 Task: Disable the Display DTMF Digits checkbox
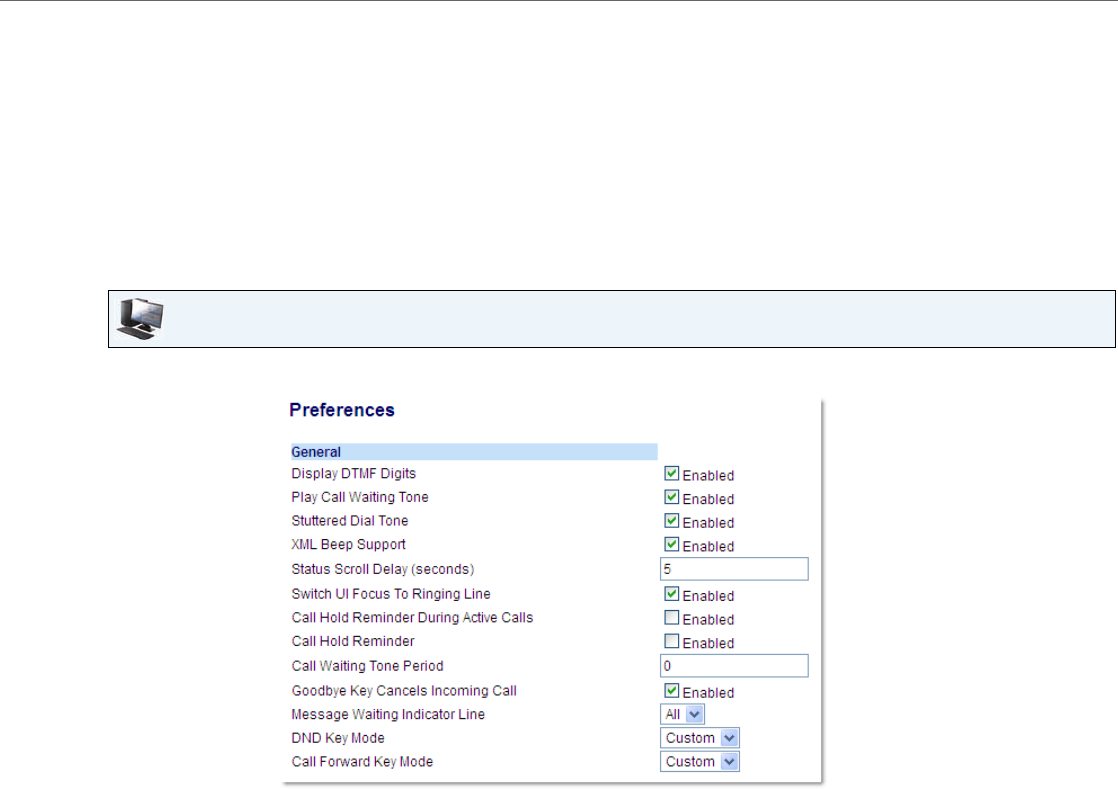click(x=672, y=474)
